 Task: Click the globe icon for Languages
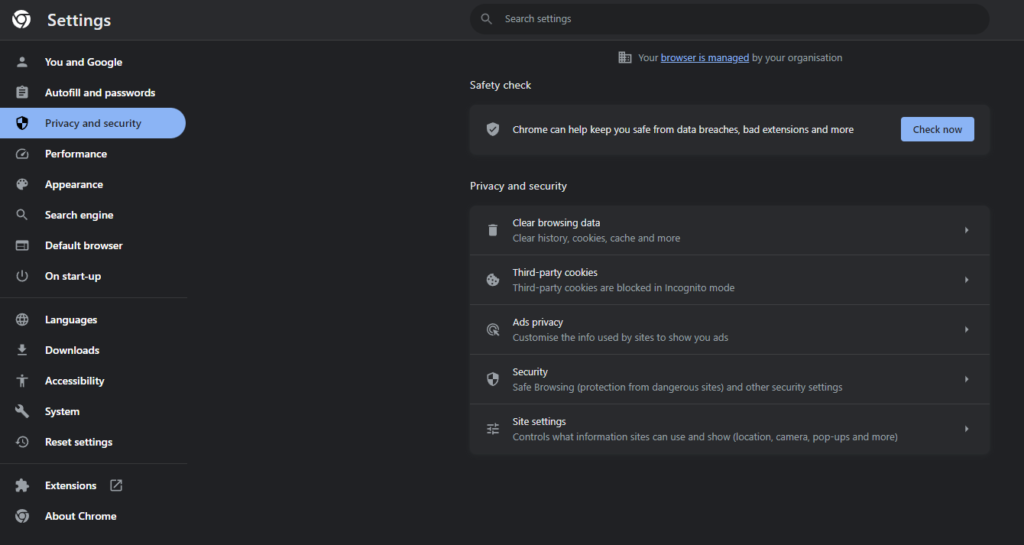click(22, 320)
